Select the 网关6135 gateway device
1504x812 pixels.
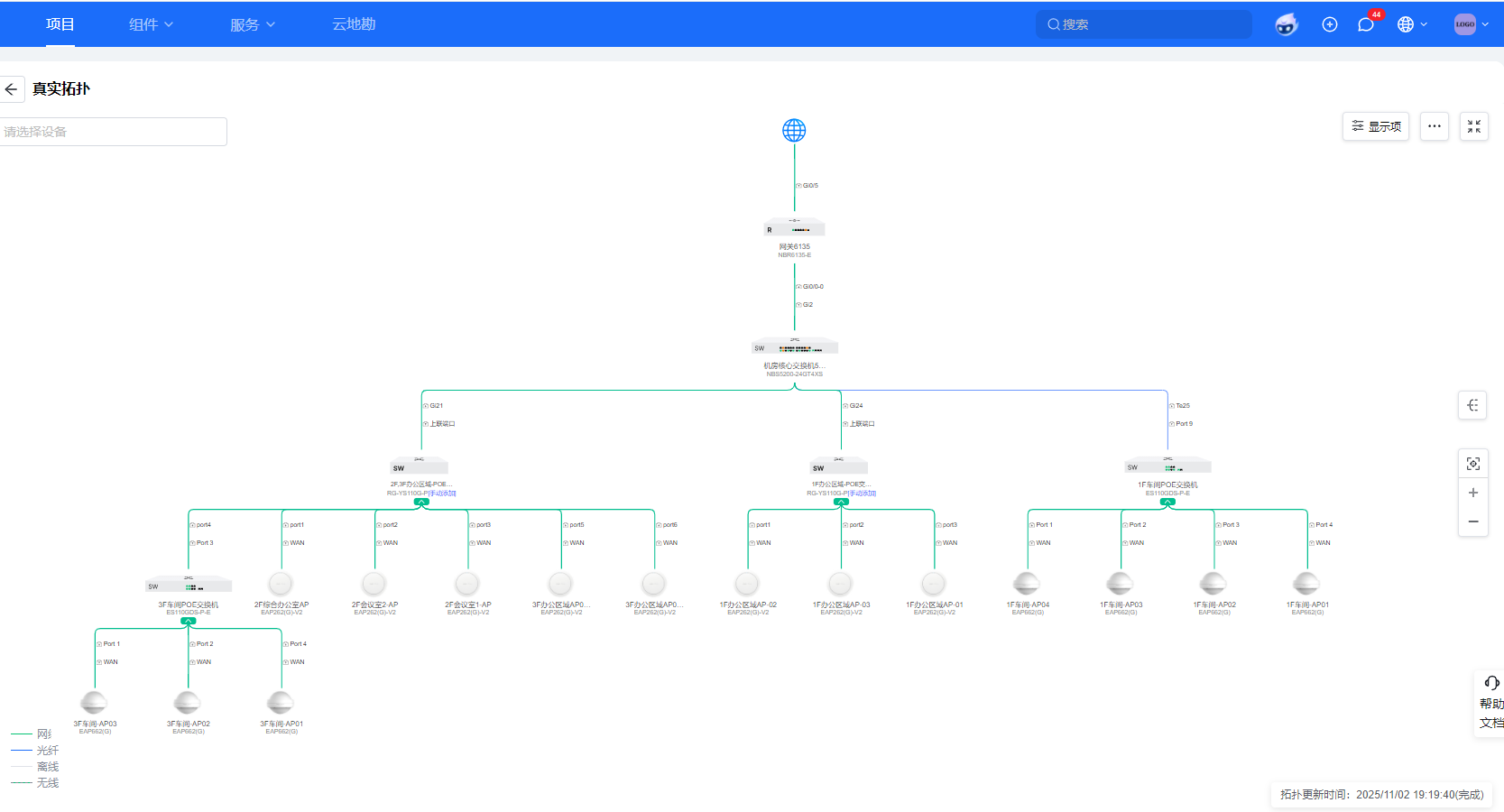coord(794,227)
